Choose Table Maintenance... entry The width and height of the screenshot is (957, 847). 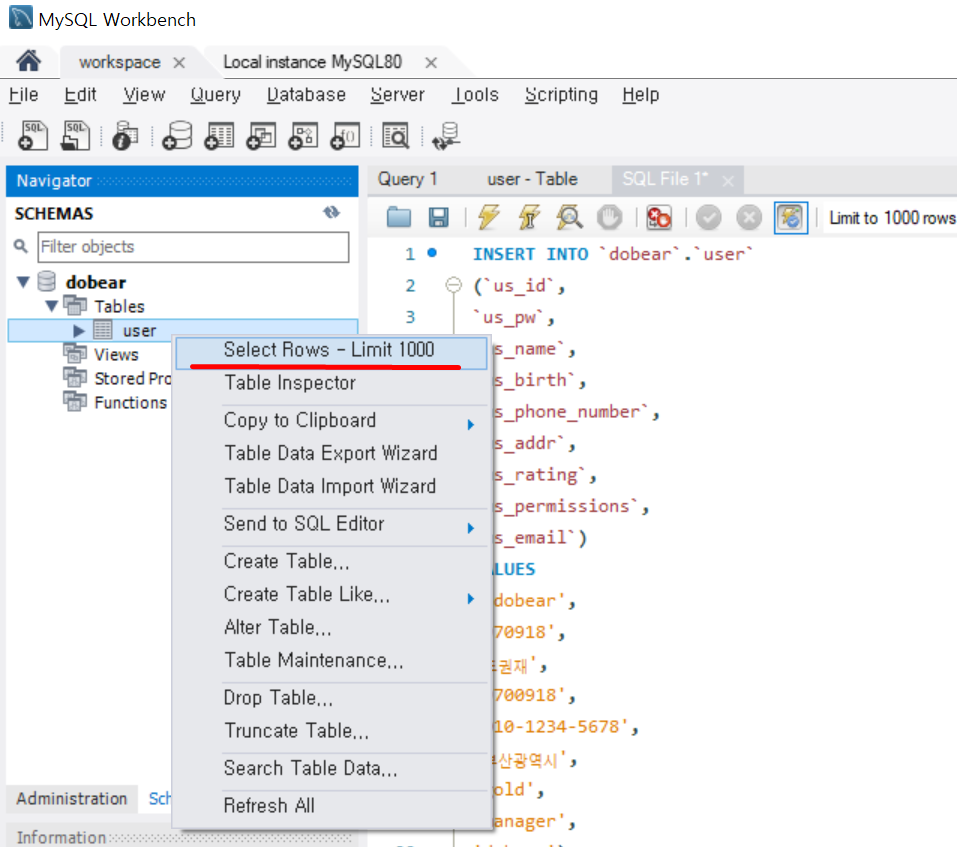[331, 660]
